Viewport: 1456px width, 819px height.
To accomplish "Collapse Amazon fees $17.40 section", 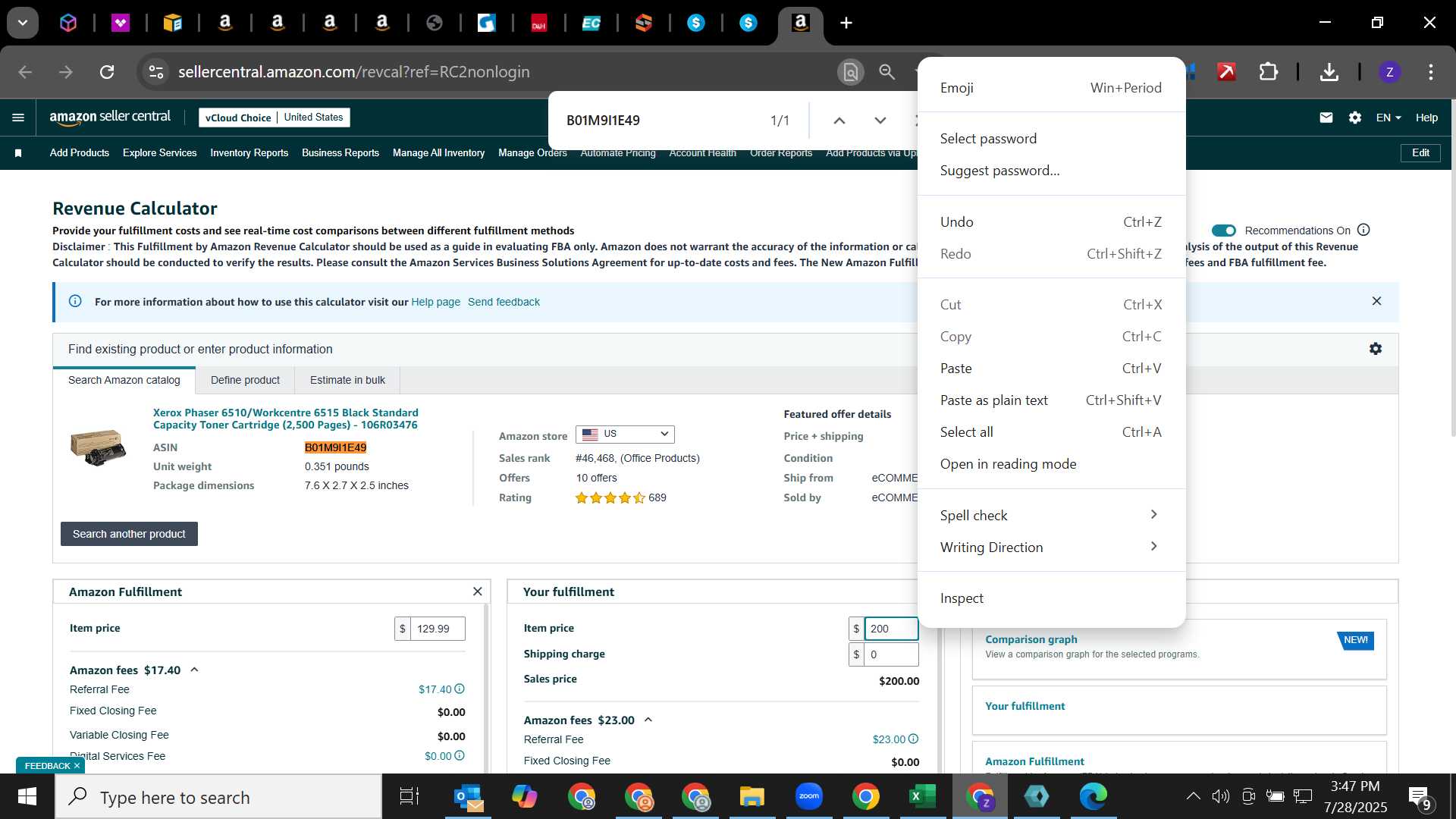I will point(194,670).
